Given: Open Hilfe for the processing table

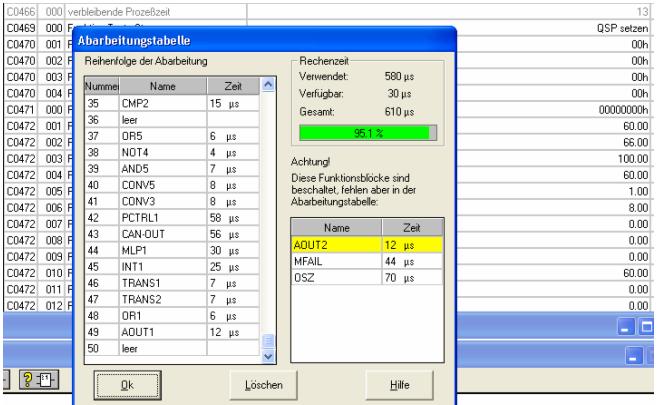Looking at the screenshot, I should (x=400, y=384).
